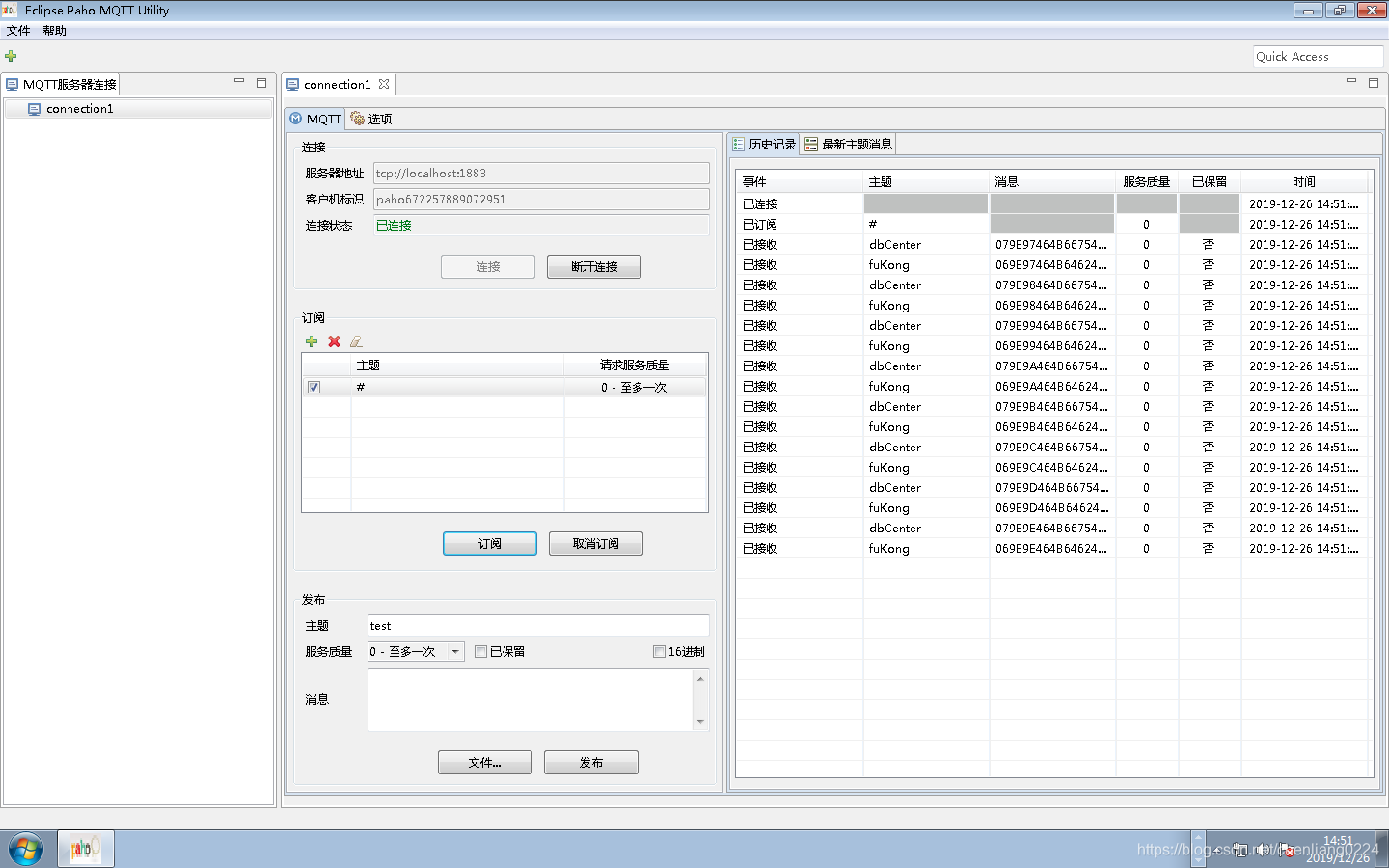Close the connection1 editor tab
The width and height of the screenshot is (1389, 868).
(x=384, y=84)
